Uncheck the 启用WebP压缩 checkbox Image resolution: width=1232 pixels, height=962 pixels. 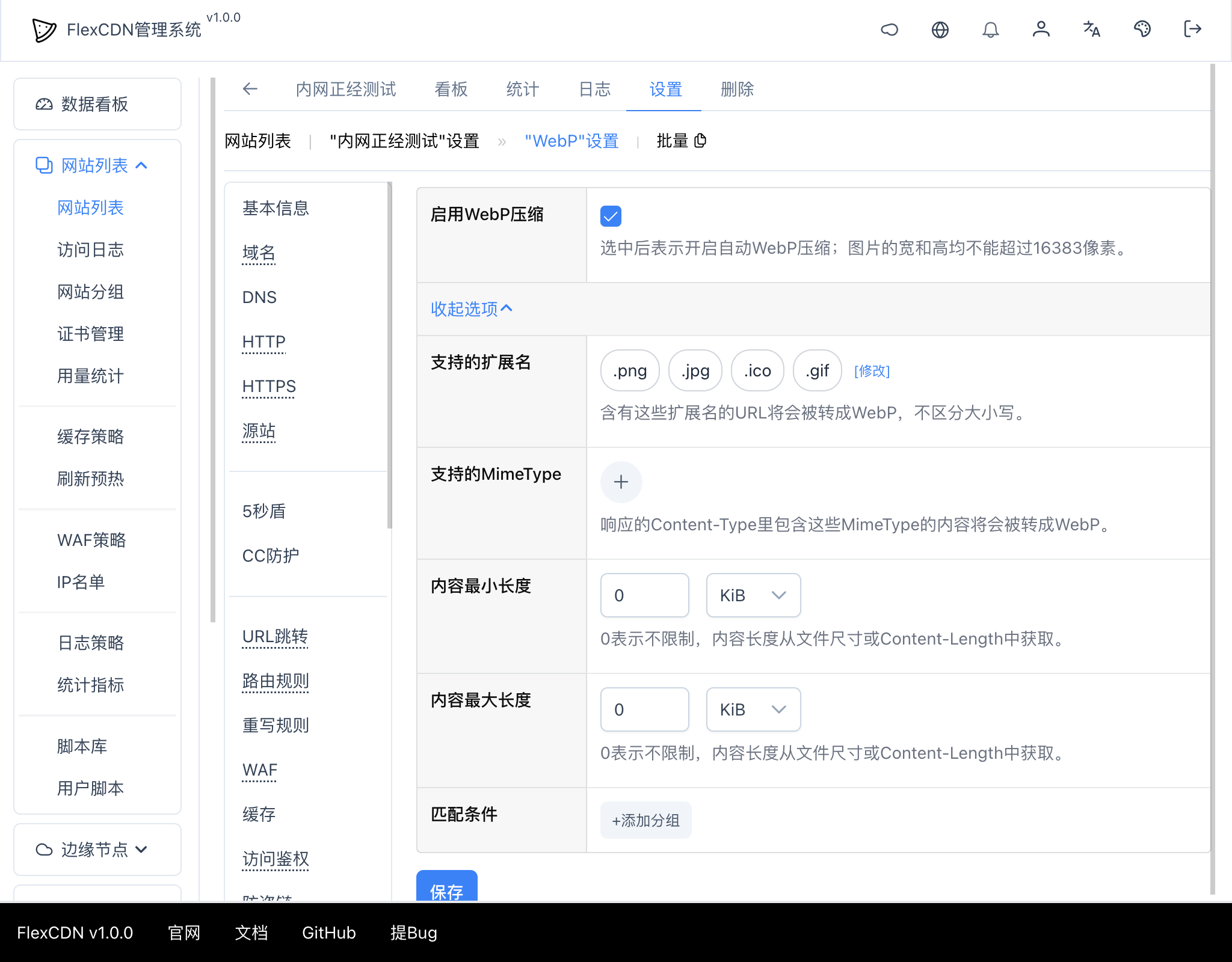[611, 216]
